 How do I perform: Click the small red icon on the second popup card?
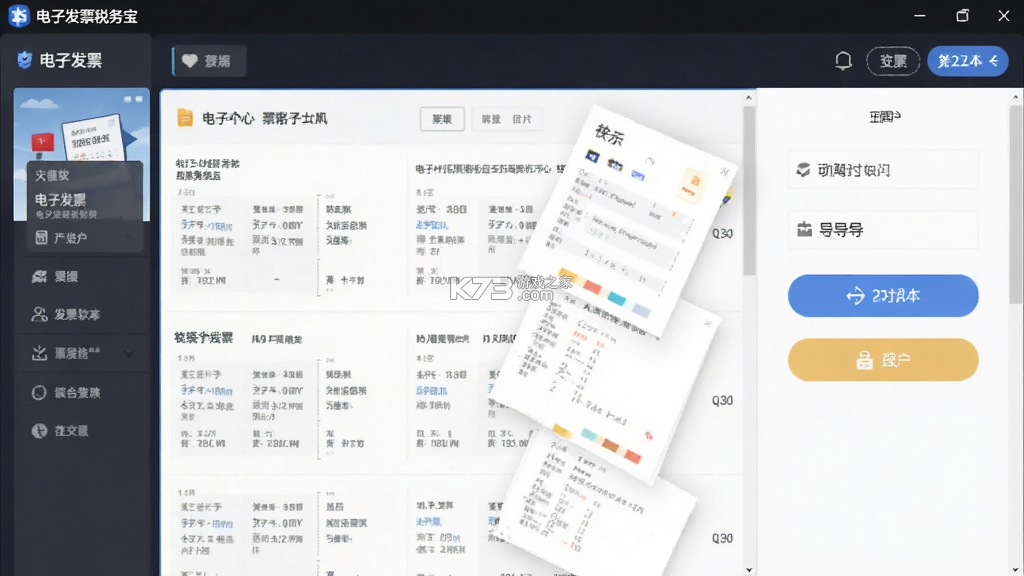pyautogui.click(x=648, y=435)
